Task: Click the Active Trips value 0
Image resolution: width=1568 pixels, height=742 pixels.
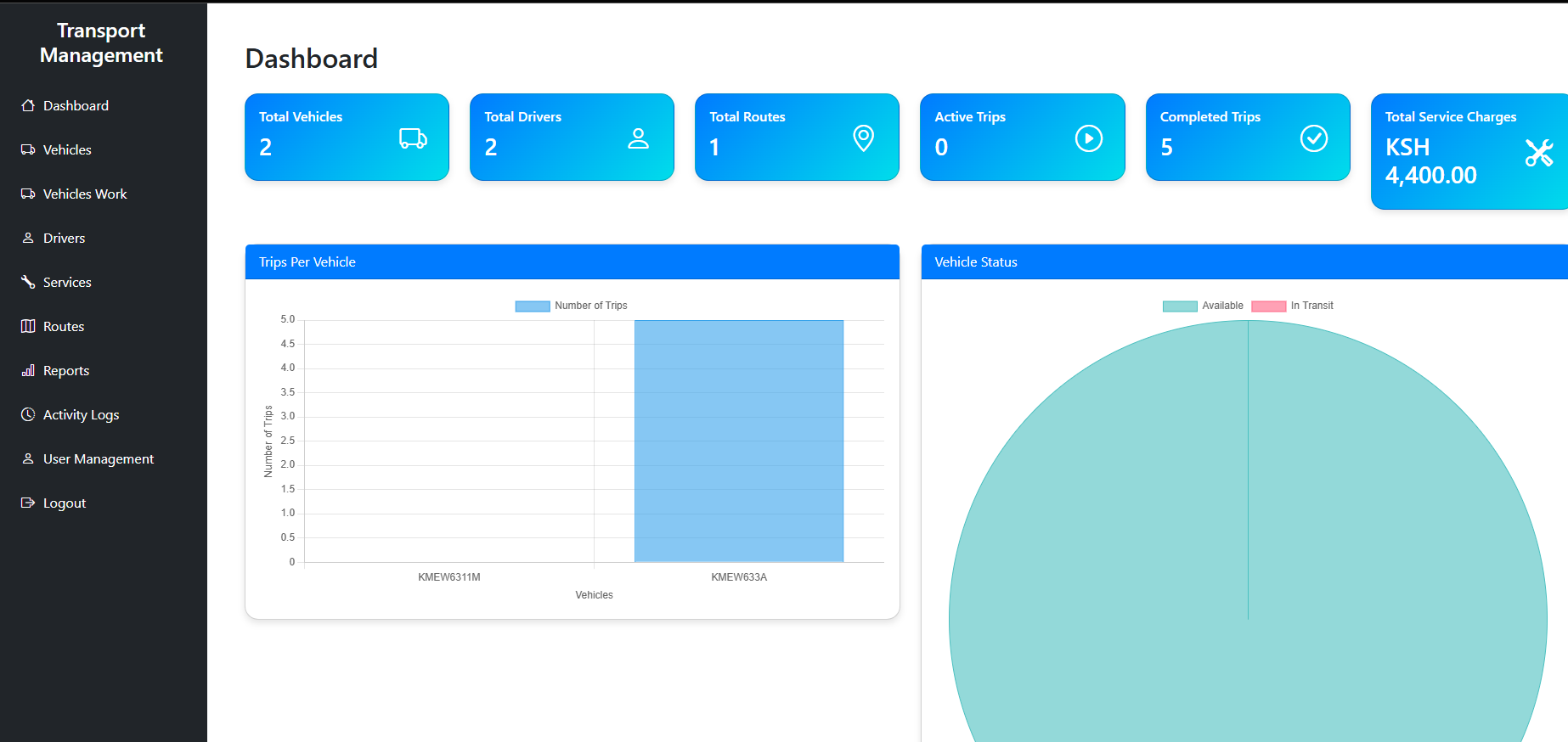Action: (941, 148)
